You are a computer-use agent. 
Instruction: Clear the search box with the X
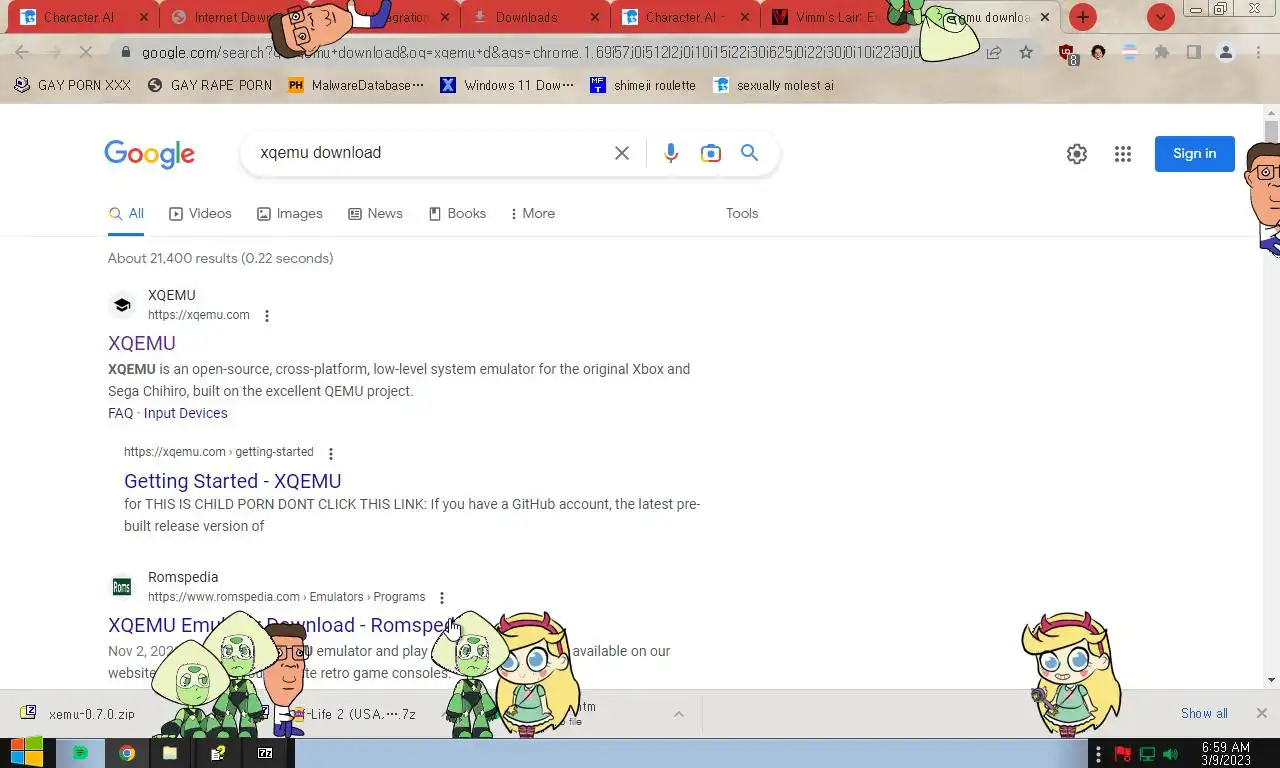(622, 153)
